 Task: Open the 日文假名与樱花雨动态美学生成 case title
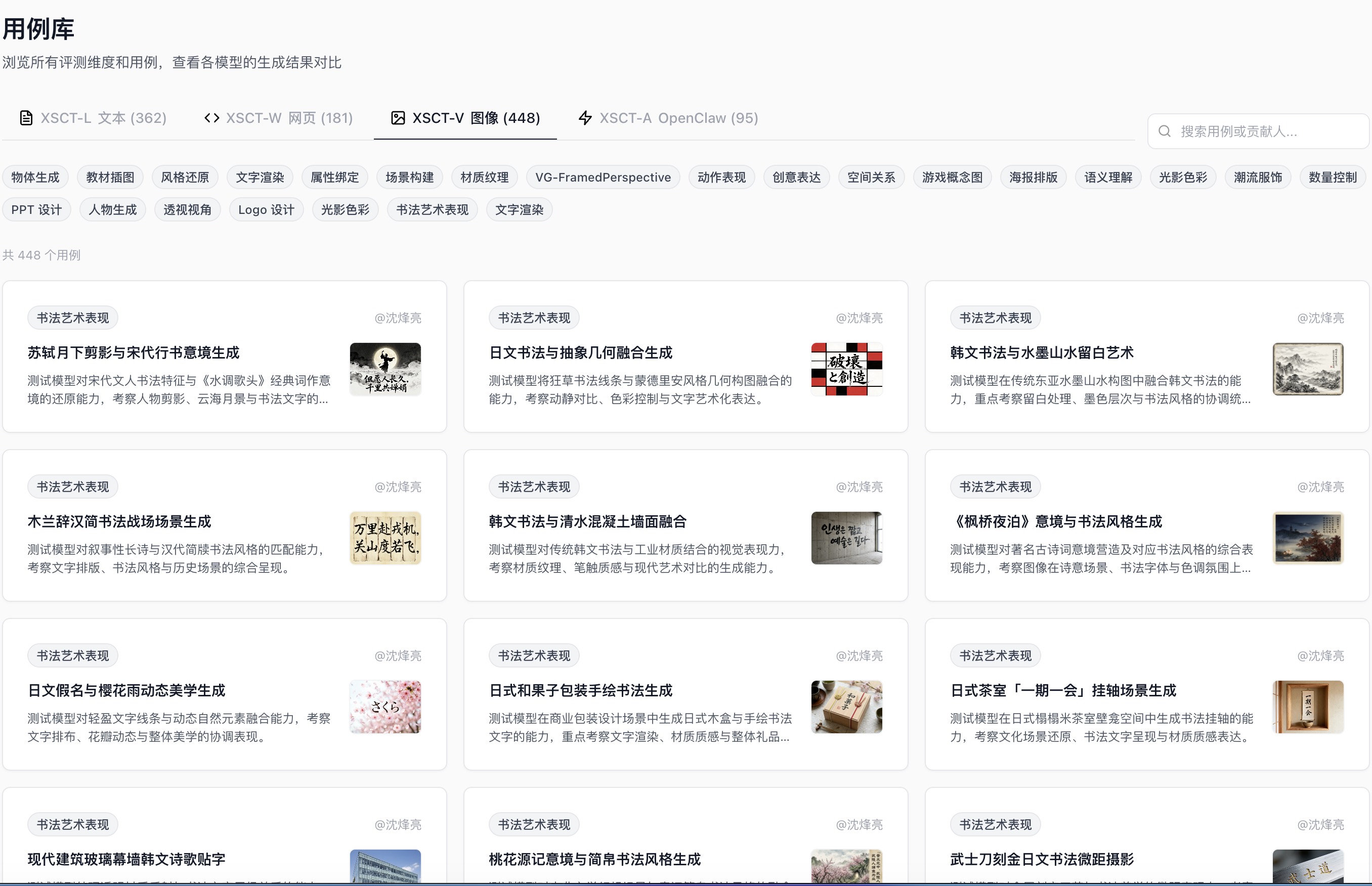pos(126,690)
